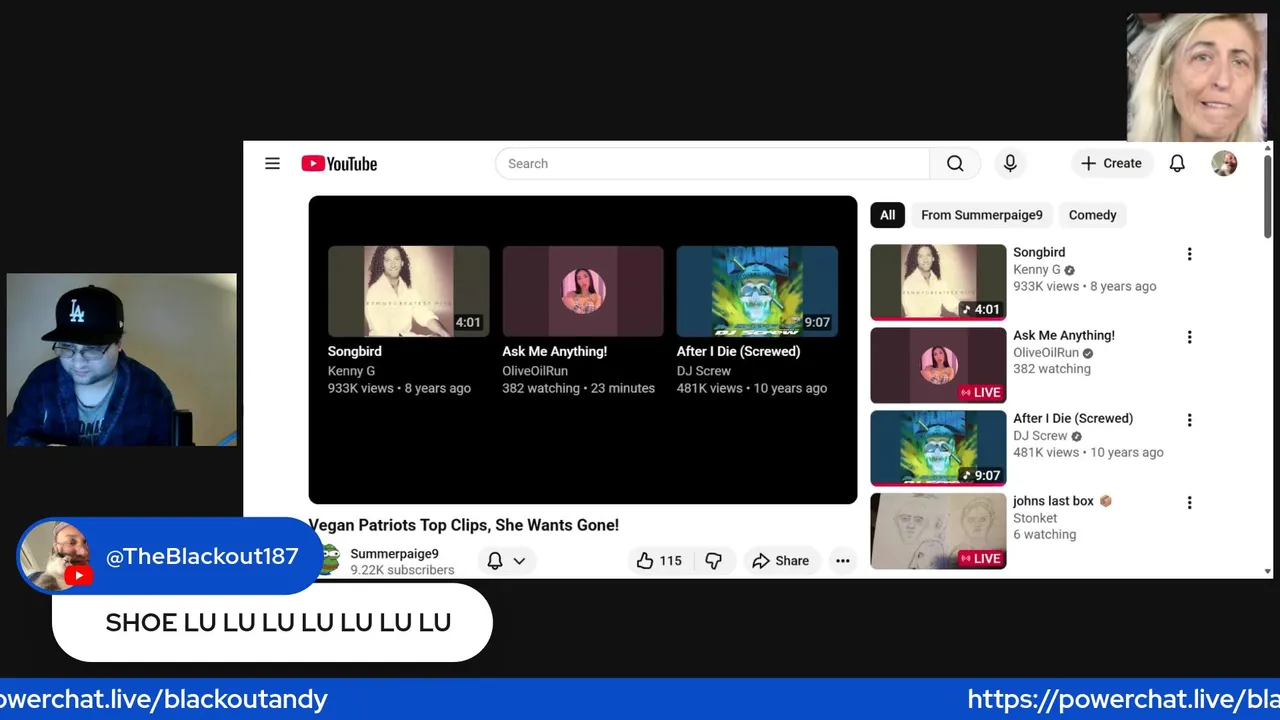The width and height of the screenshot is (1280, 720).
Task: Open the OliveOilRun channel in the sidebar
Action: point(1046,353)
